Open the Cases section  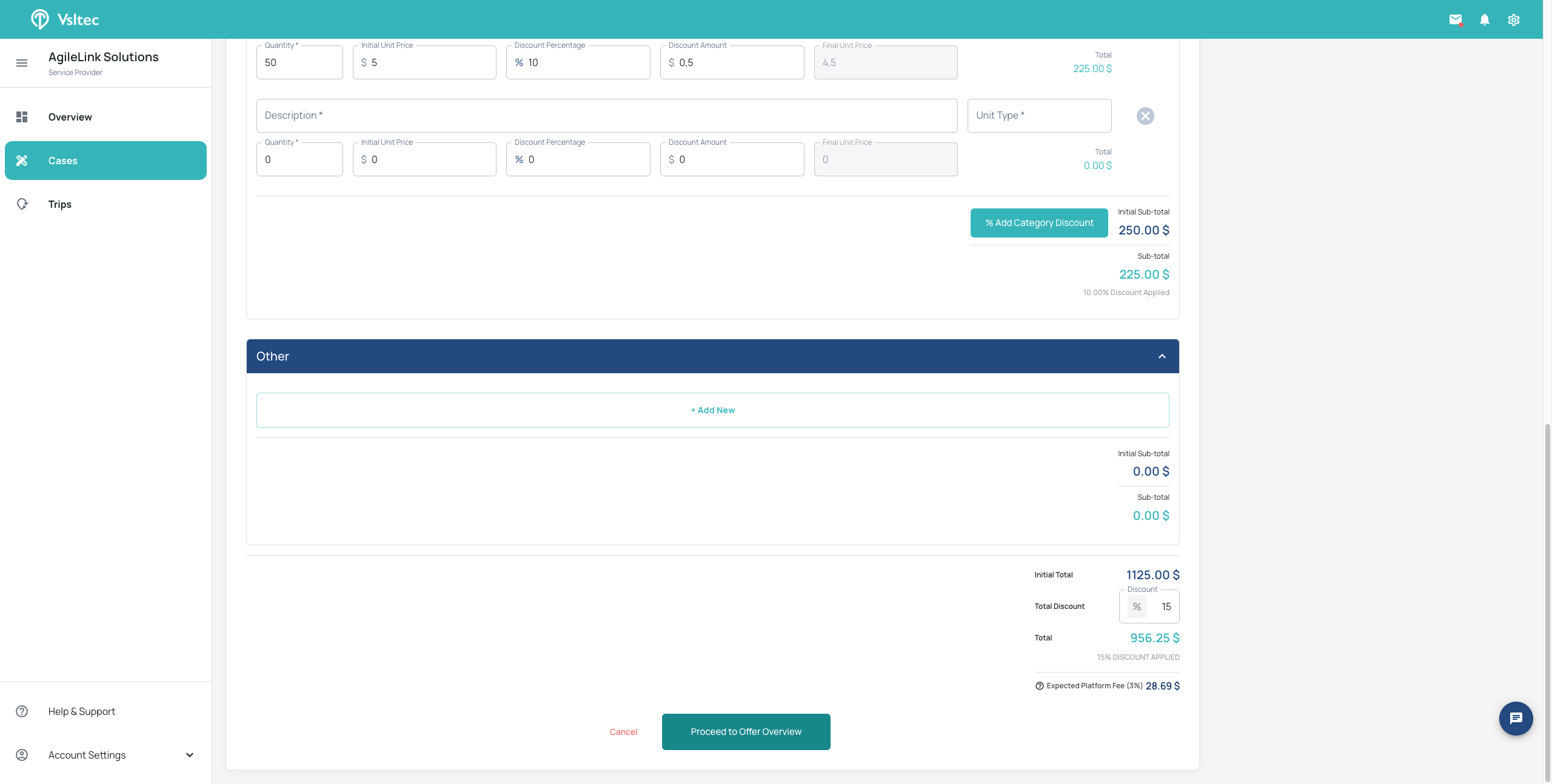(x=105, y=161)
